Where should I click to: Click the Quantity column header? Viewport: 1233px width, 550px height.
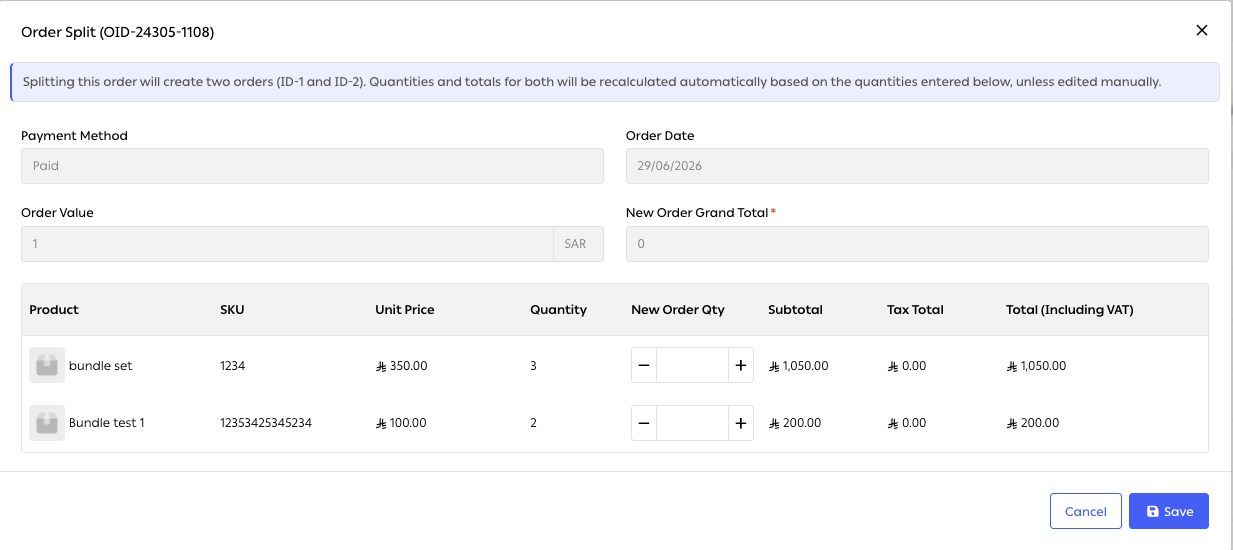pos(558,310)
